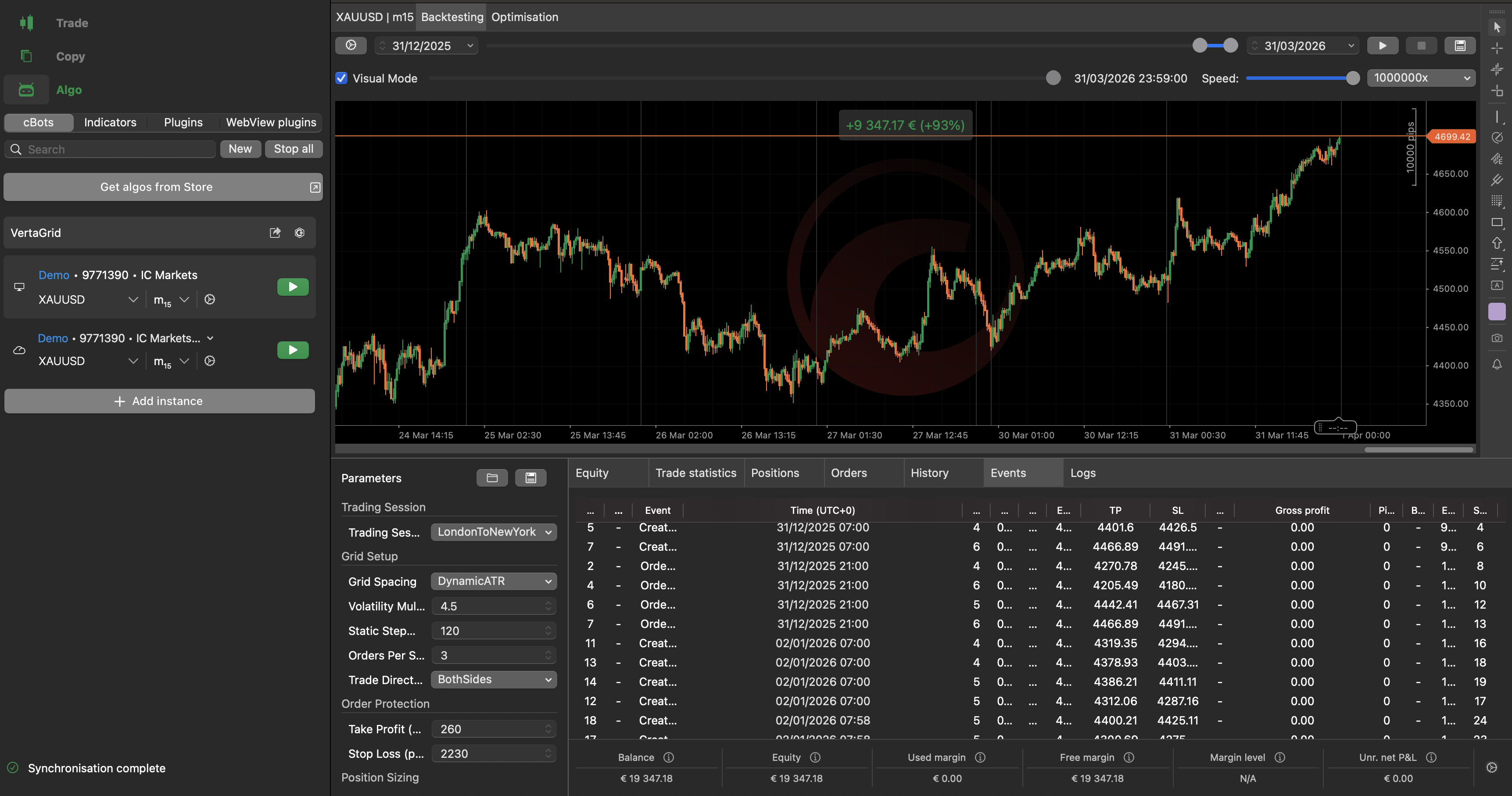Start the cloud XAUUSD demo instance

tap(292, 351)
